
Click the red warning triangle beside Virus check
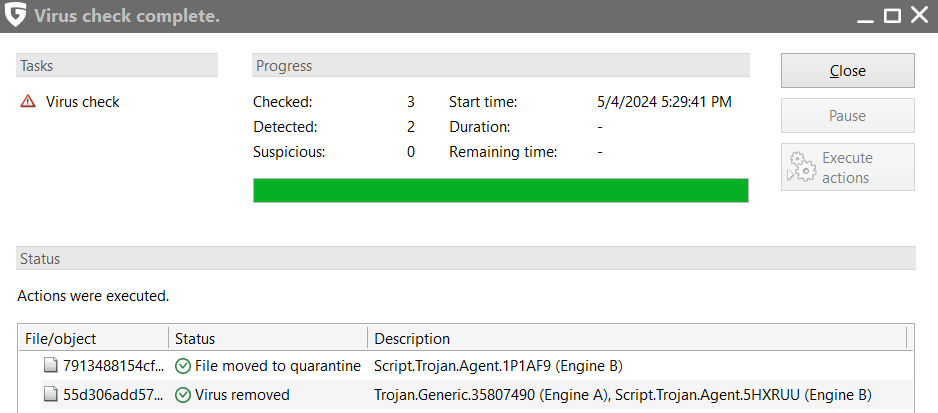pyautogui.click(x=28, y=102)
